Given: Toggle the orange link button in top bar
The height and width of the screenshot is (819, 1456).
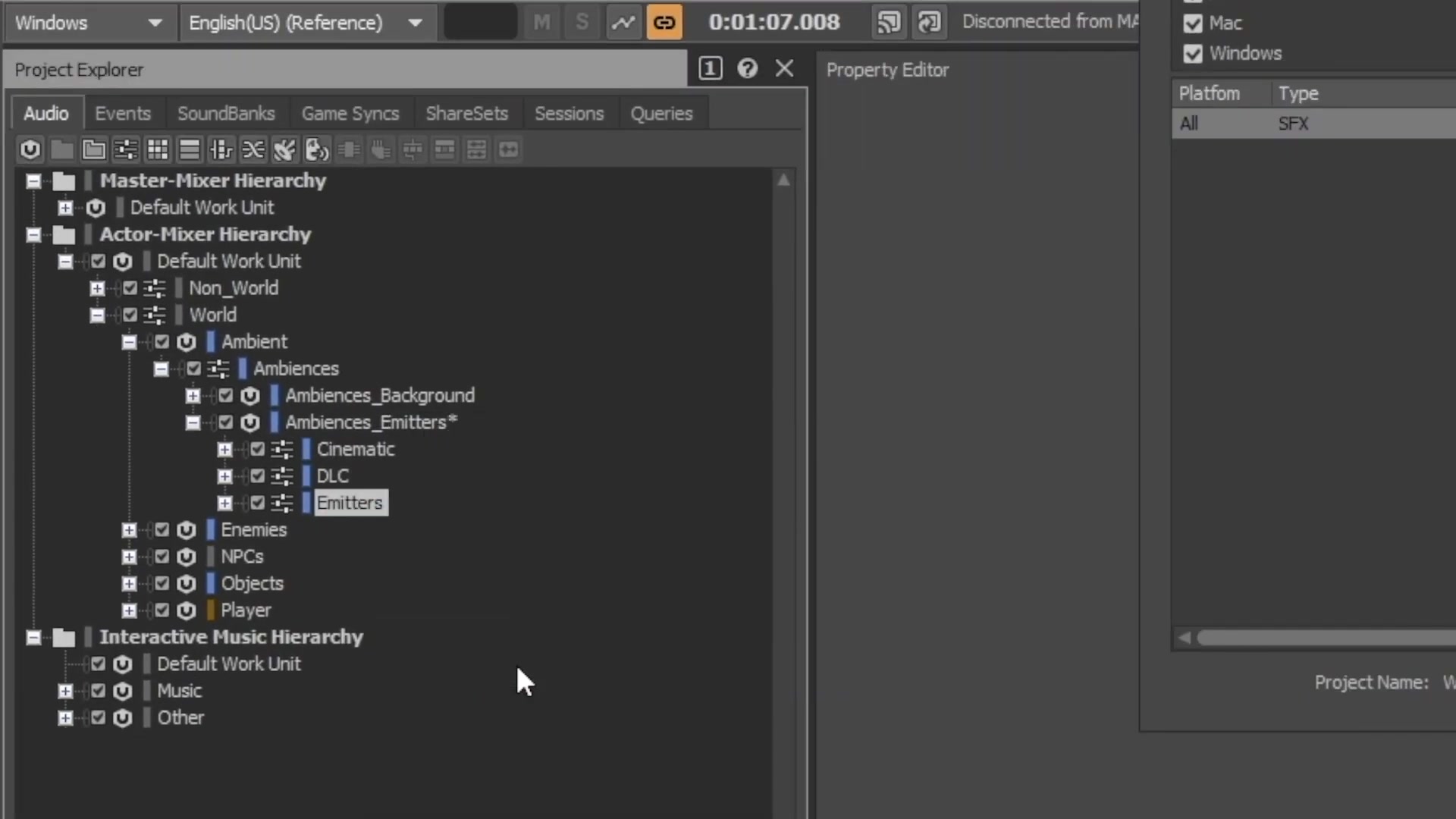Looking at the screenshot, I should (664, 23).
